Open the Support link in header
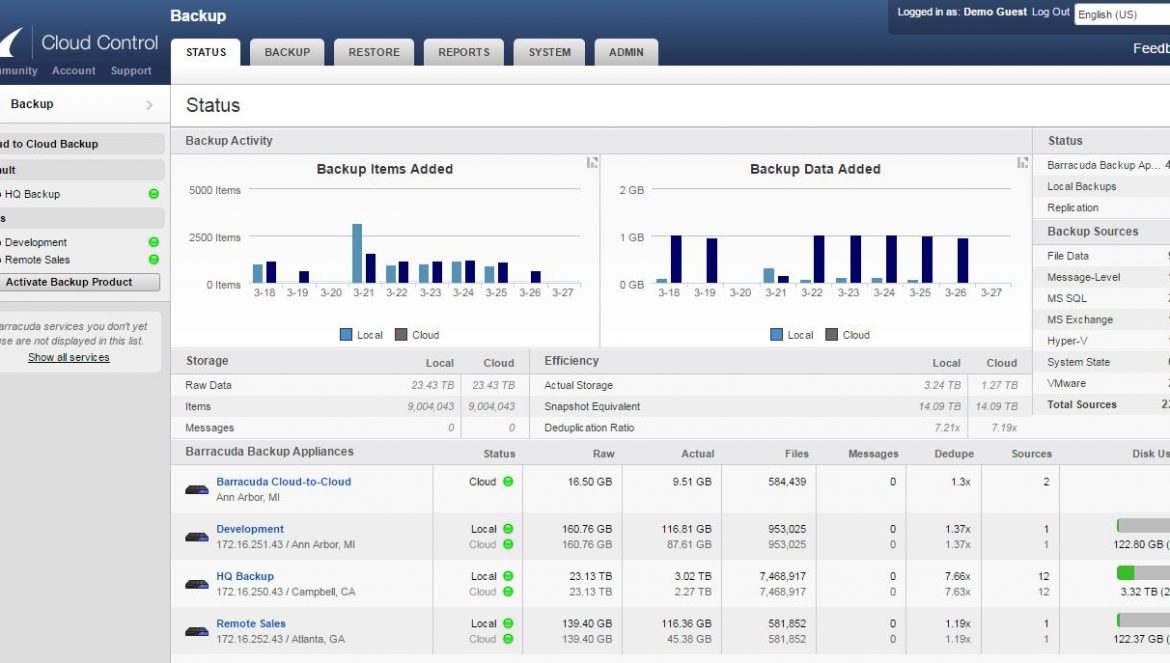 click(131, 71)
